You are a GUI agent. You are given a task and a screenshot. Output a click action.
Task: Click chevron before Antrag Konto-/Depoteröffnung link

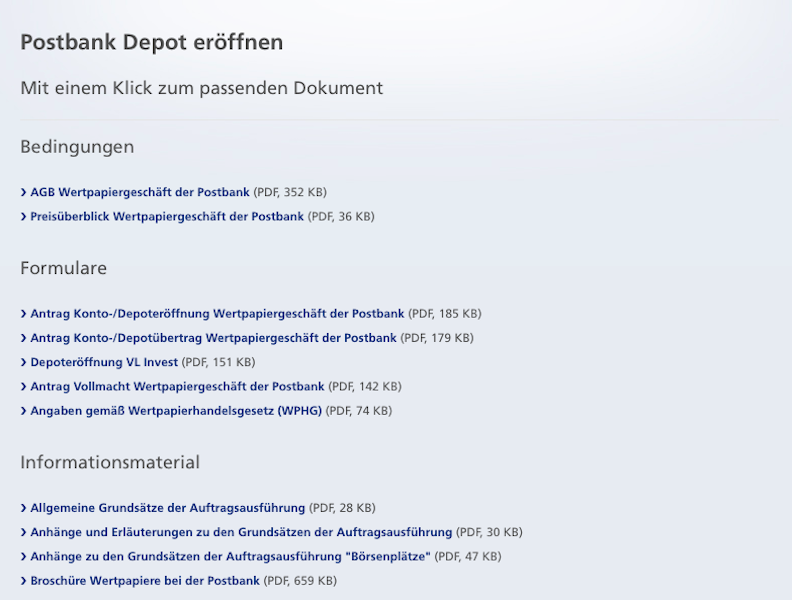click(23, 314)
